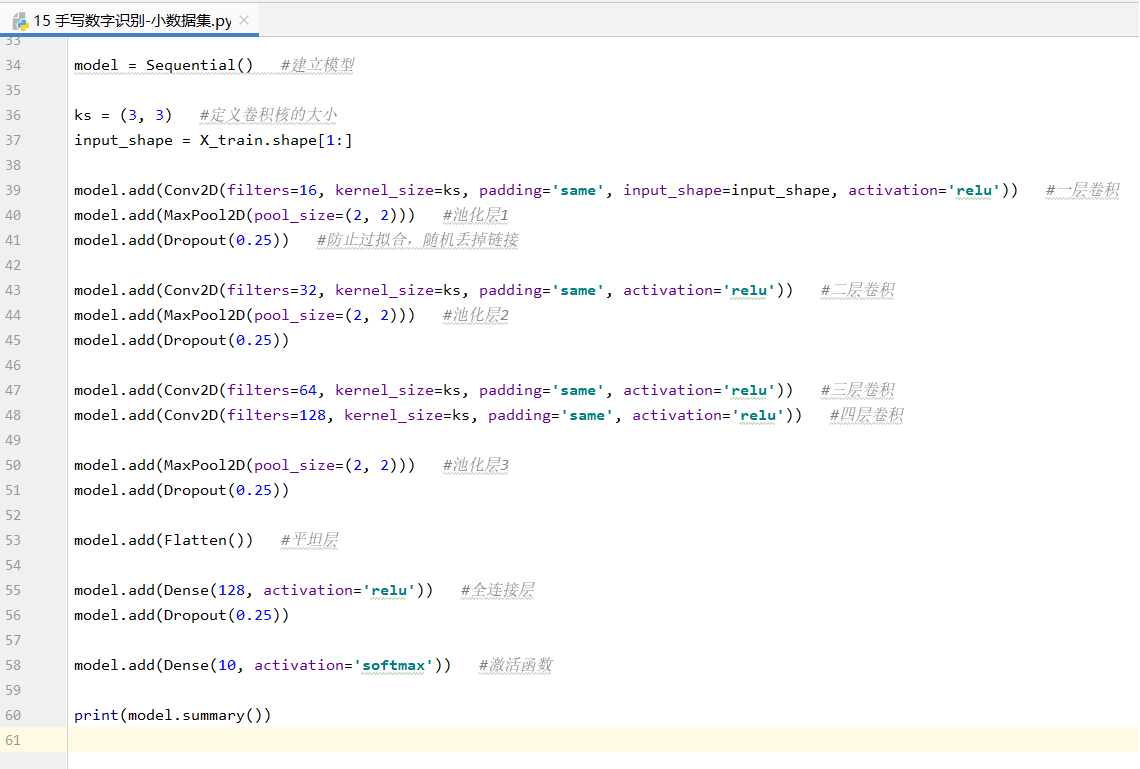This screenshot has height=769, width=1140.
Task: Click the comment '#定义卷积核的大小'
Action: pyautogui.click(x=268, y=115)
